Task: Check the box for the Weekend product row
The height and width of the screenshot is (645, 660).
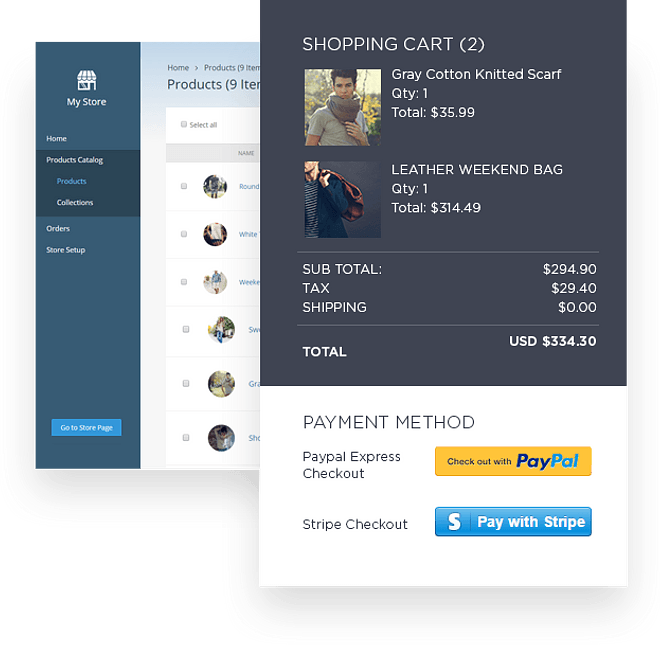Action: coord(184,282)
